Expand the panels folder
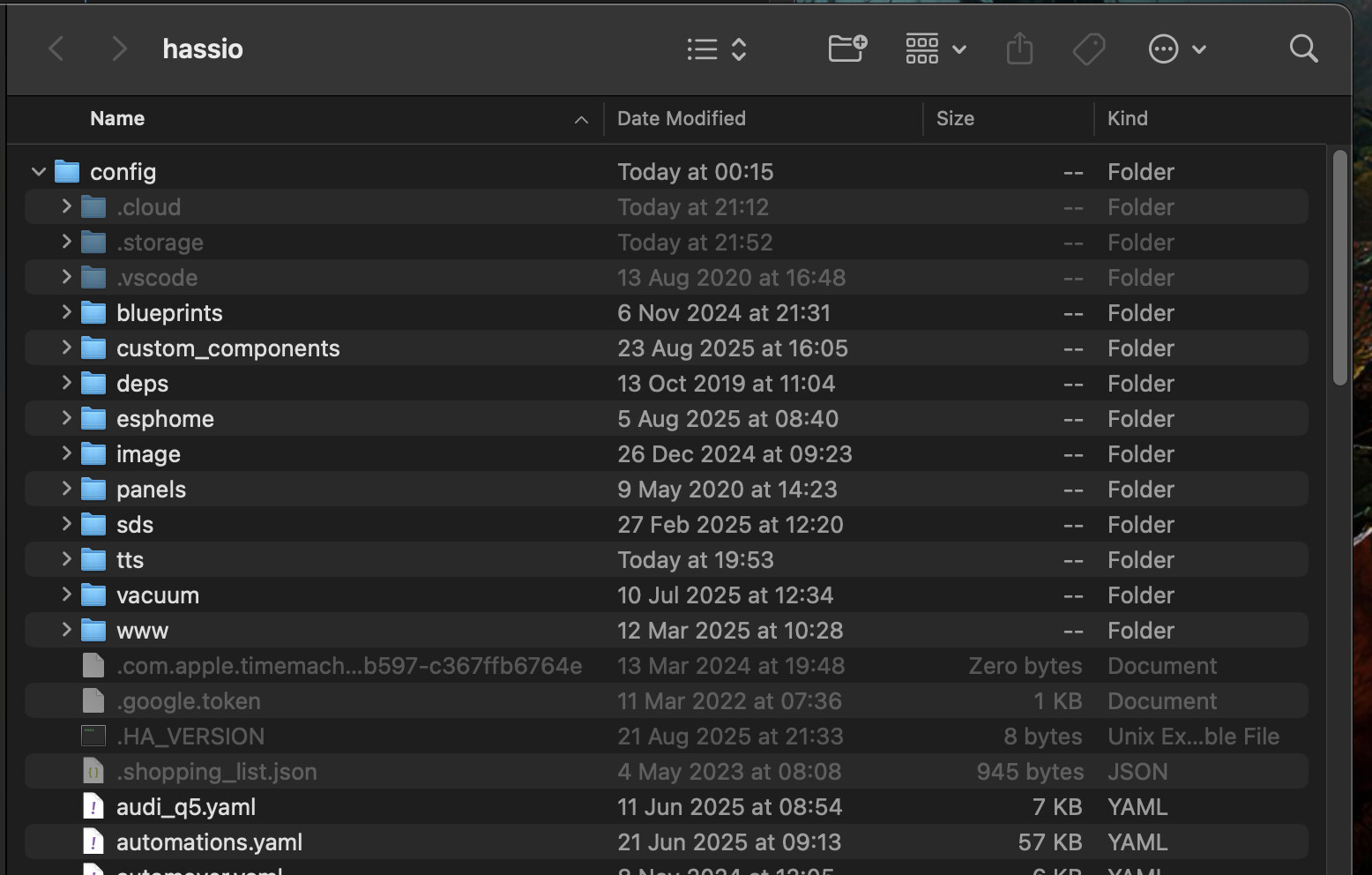 (x=66, y=489)
